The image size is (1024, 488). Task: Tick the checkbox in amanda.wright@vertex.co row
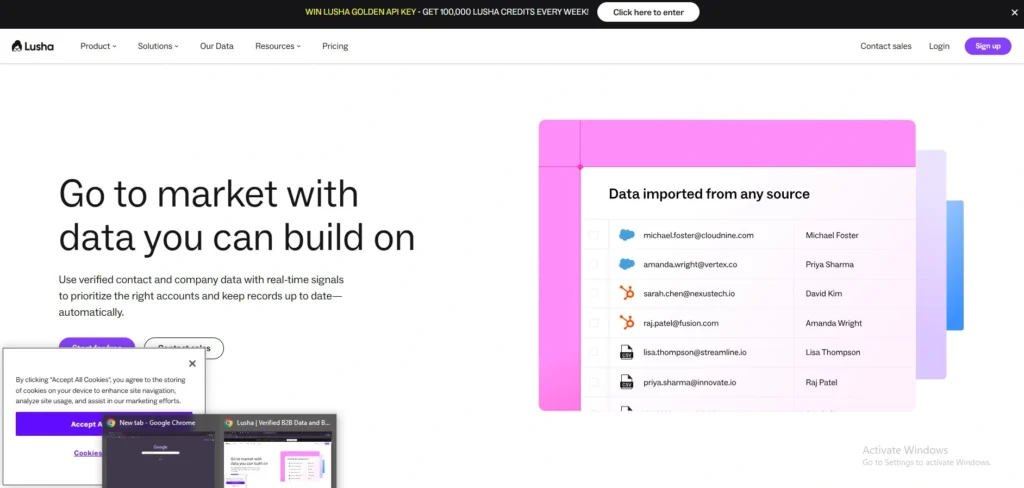tap(594, 265)
